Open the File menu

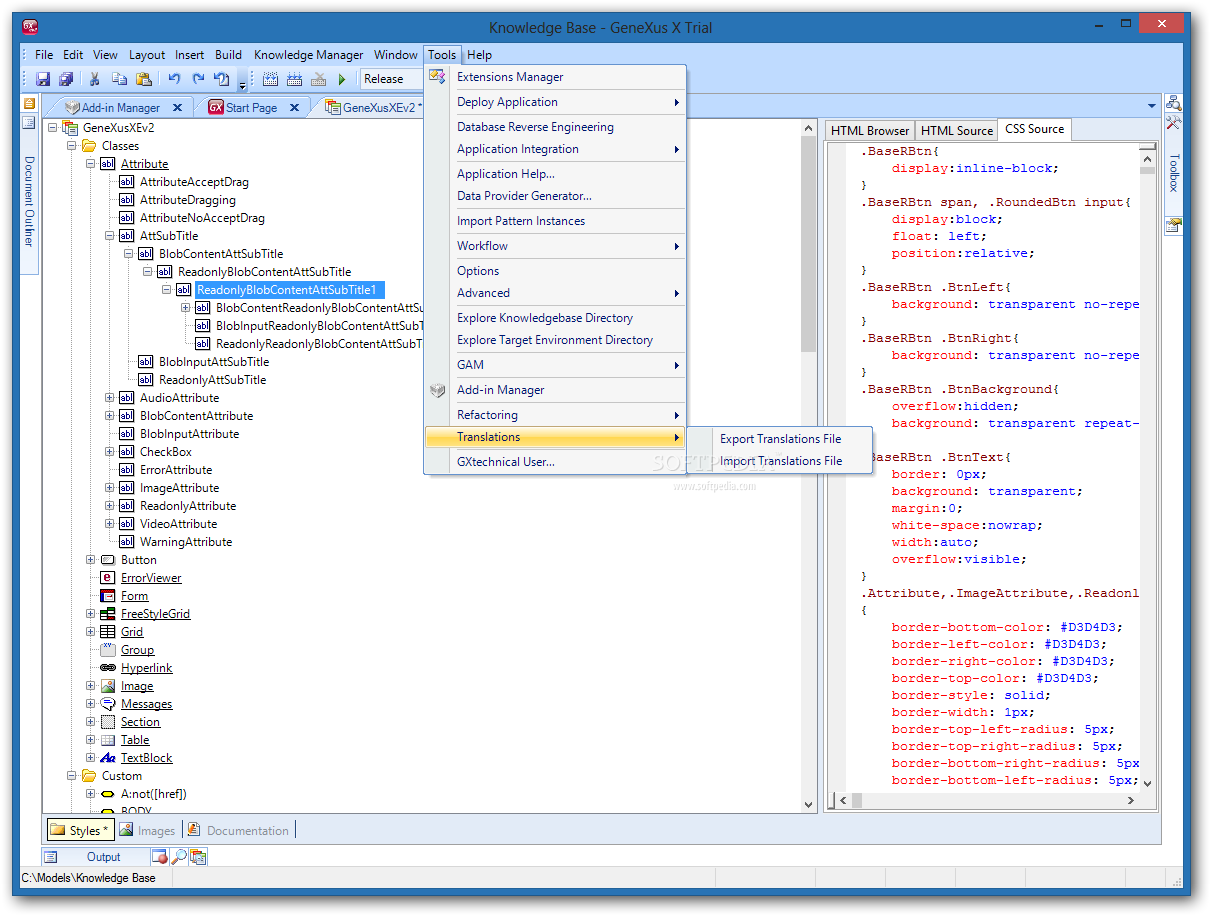coord(44,55)
